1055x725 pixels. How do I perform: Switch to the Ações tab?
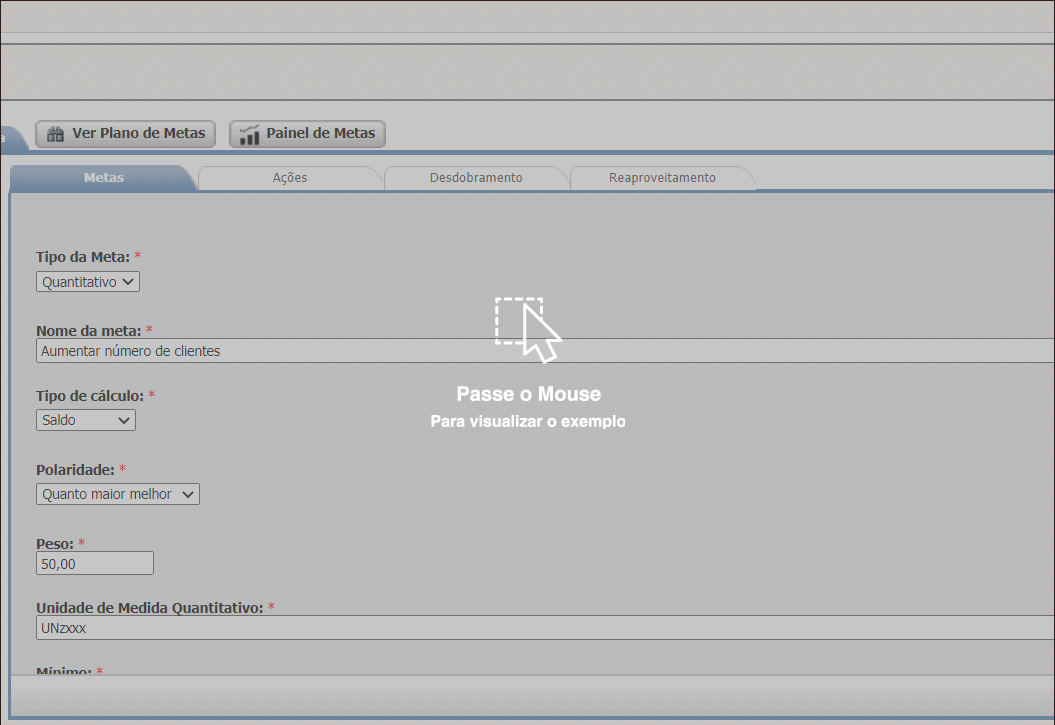click(290, 178)
